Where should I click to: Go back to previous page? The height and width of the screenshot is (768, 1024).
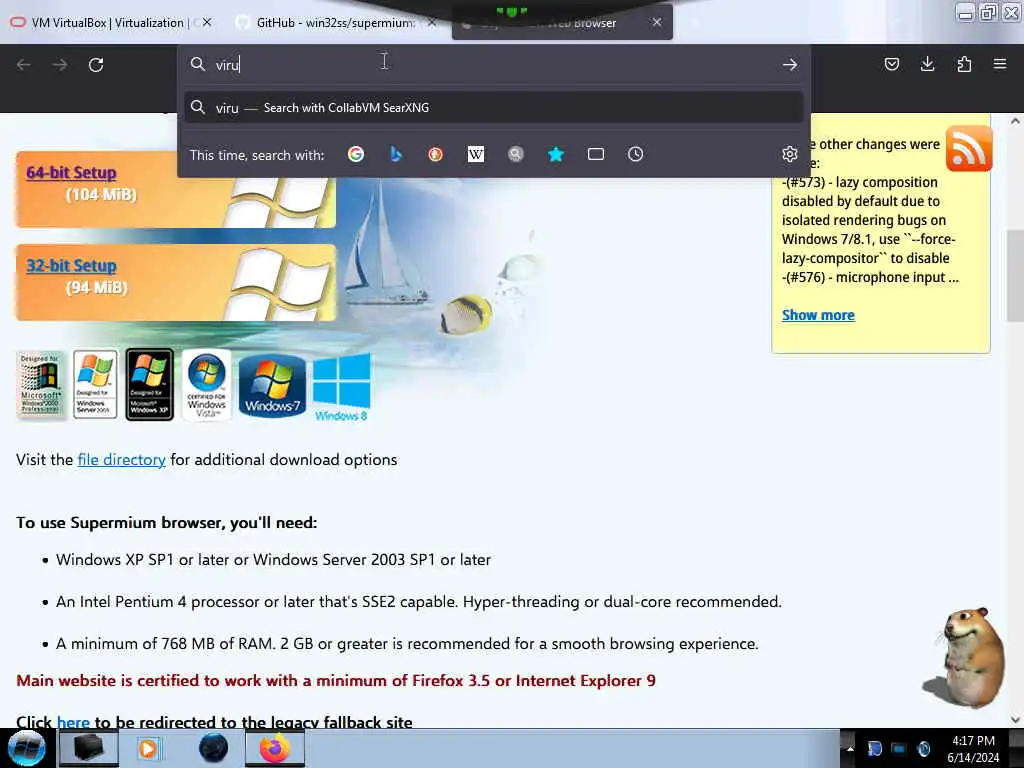click(x=24, y=65)
